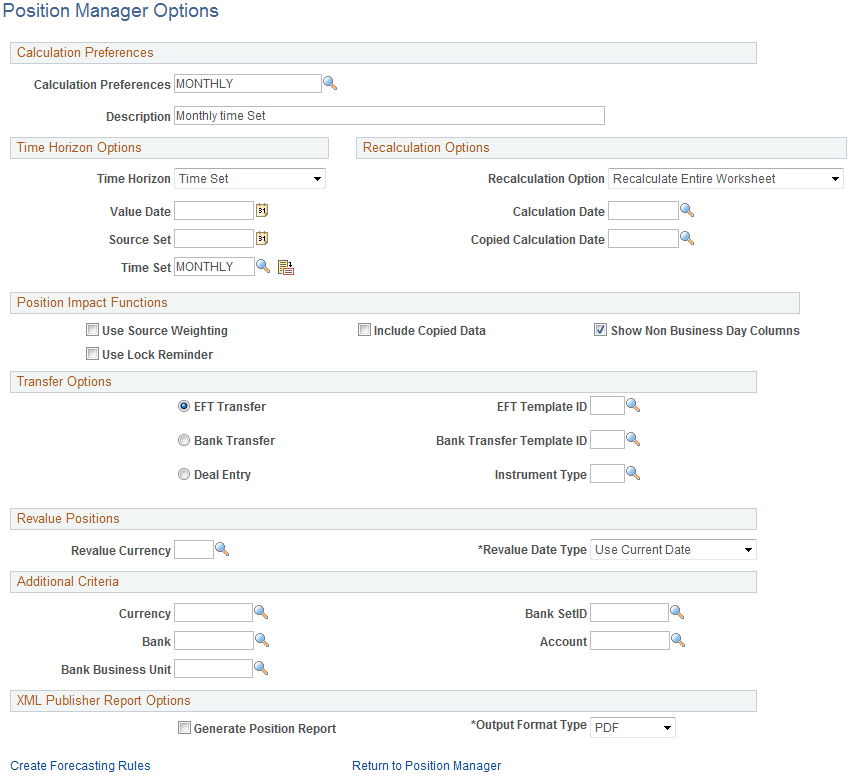This screenshot has width=852, height=777.
Task: Open the Calculation Preferences lookup prompt
Action: pos(330,83)
